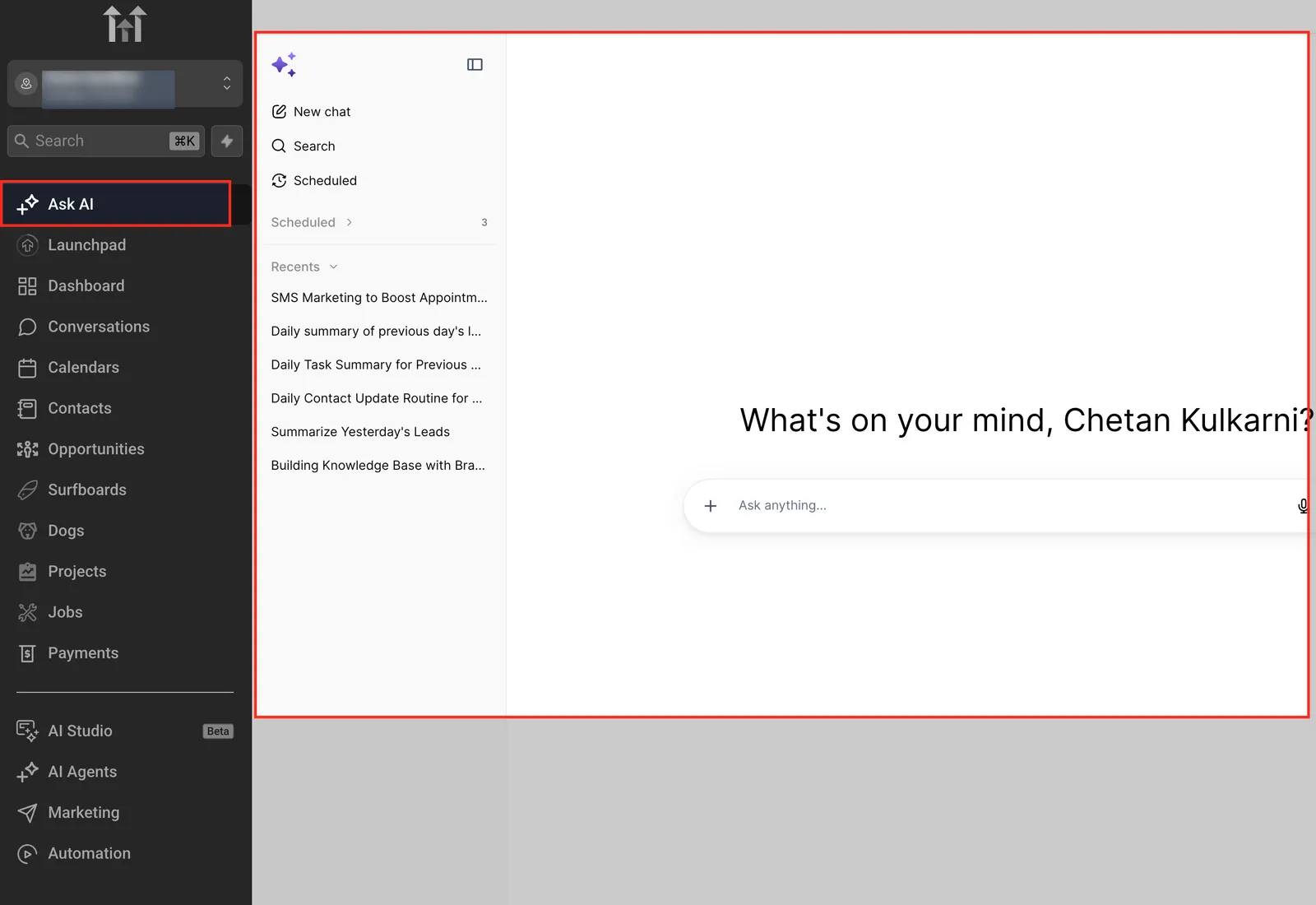Screen dimensions: 1316x905
Task: Click the Automation play icon
Action: pos(27,854)
